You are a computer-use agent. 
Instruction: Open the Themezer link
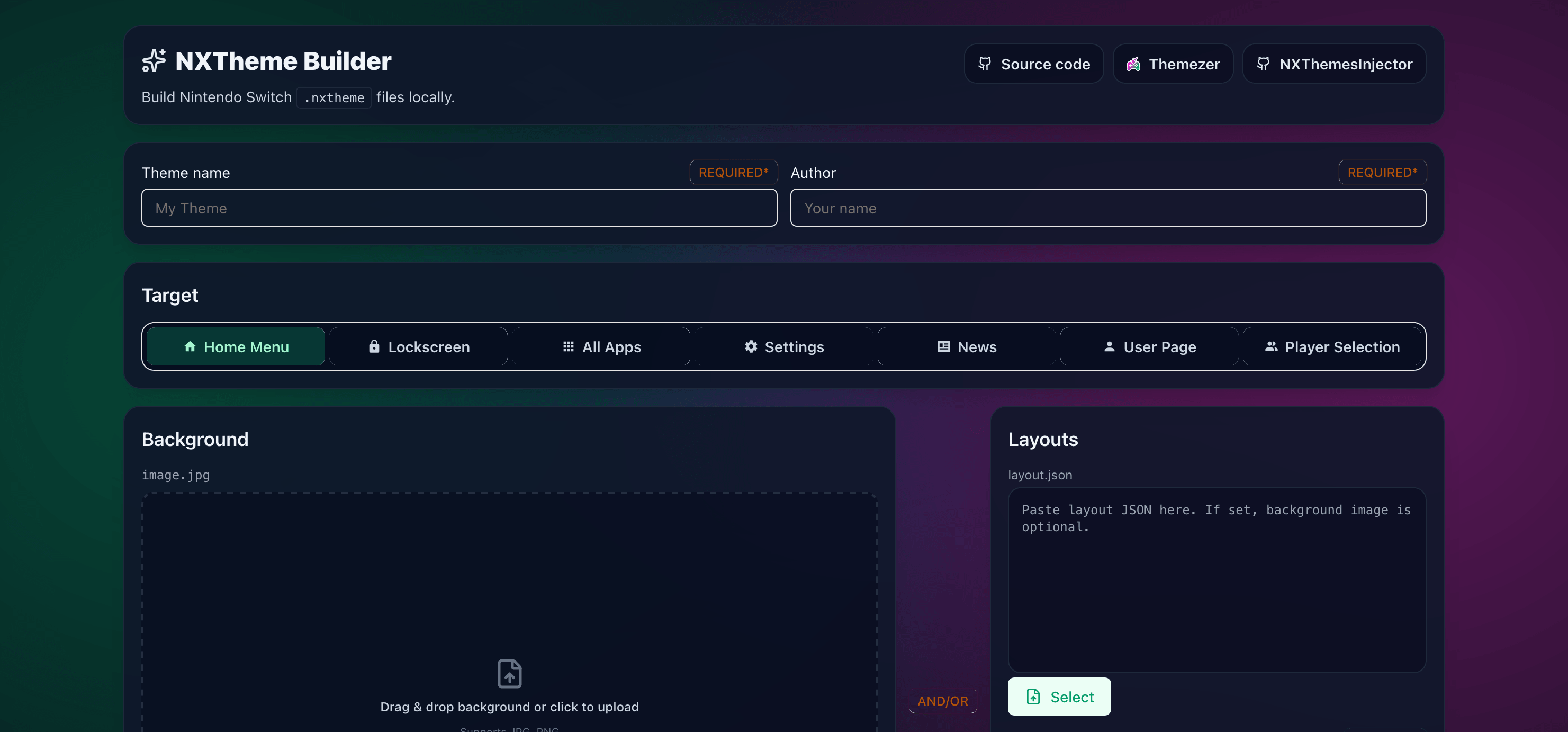1173,64
